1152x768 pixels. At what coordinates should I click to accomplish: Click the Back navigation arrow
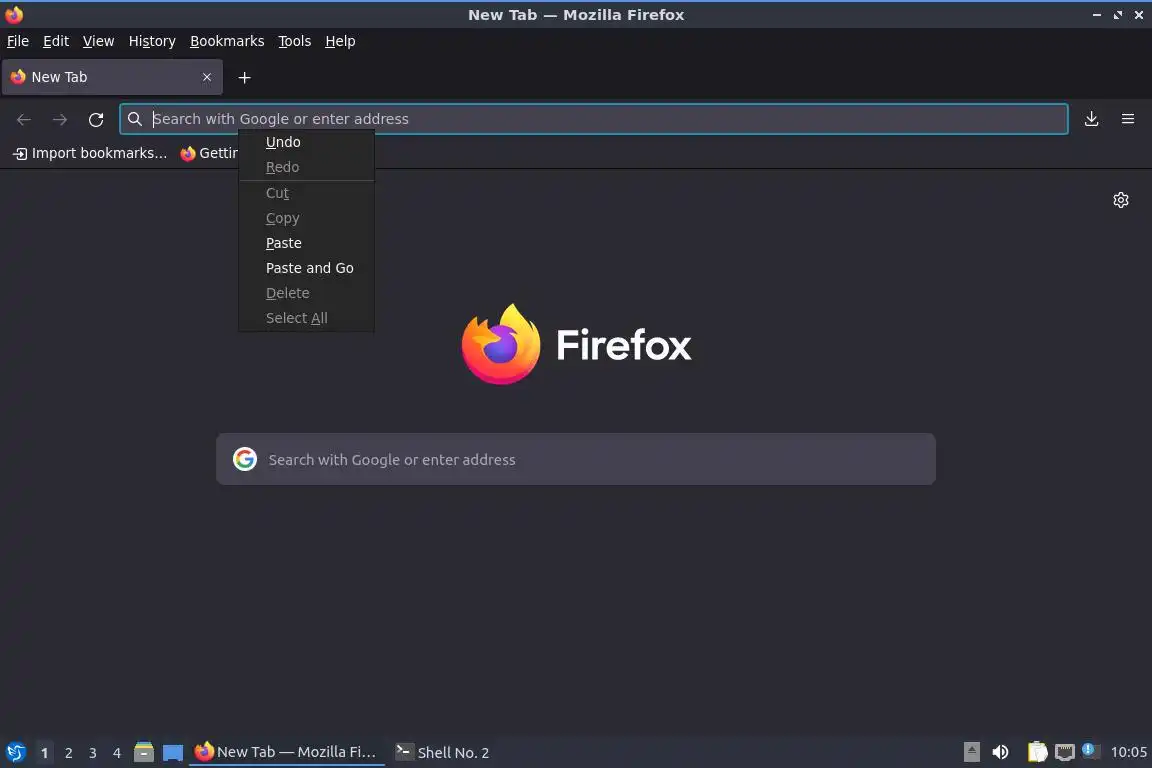[x=24, y=119]
